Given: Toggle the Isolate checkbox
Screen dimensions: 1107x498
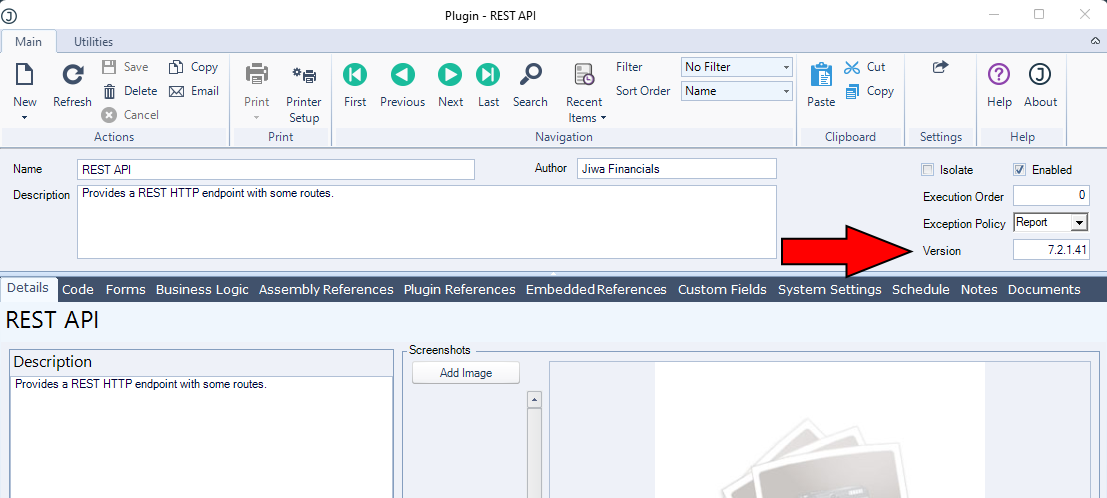Looking at the screenshot, I should pos(927,170).
